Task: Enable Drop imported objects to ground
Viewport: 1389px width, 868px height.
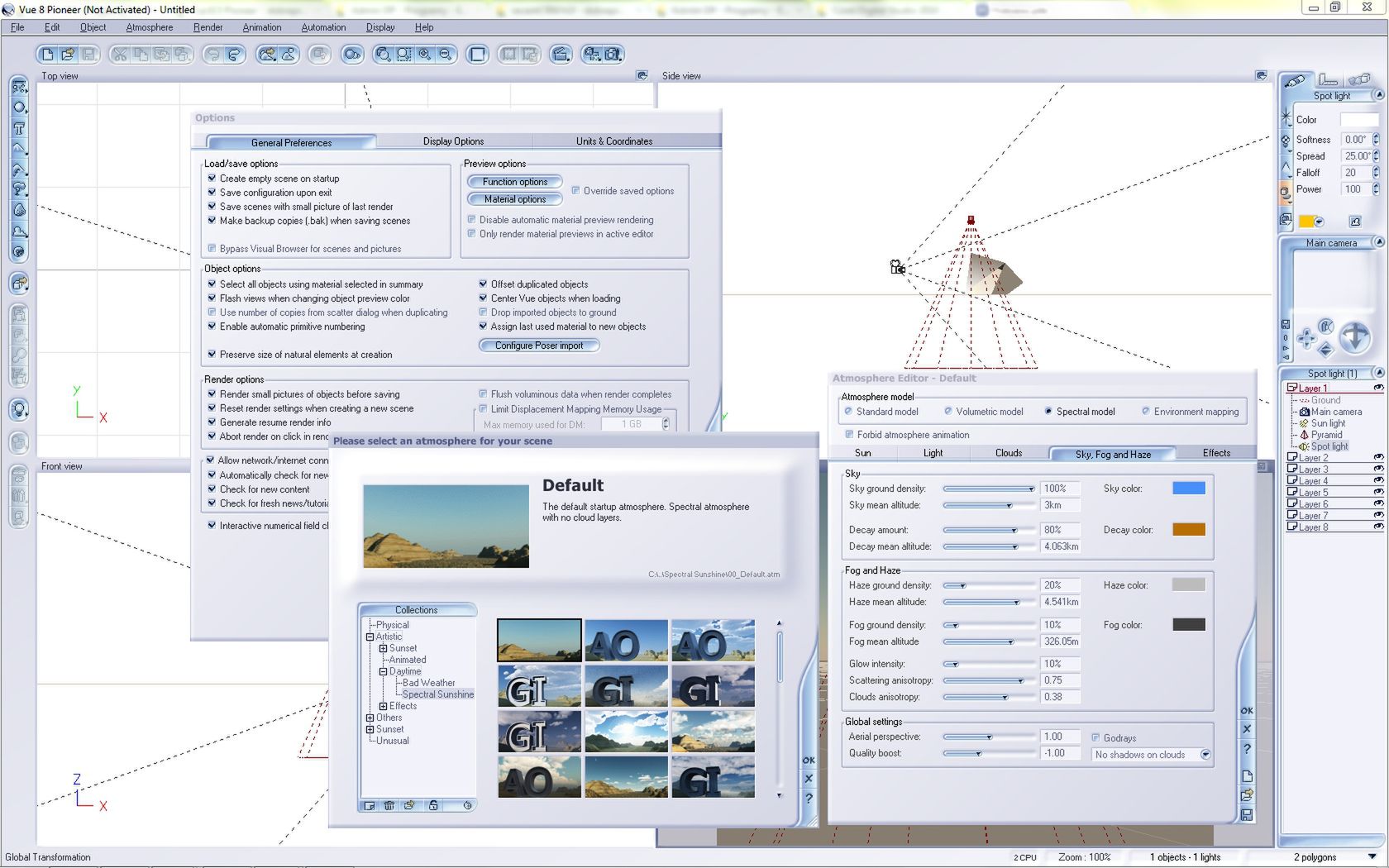Action: (x=483, y=312)
